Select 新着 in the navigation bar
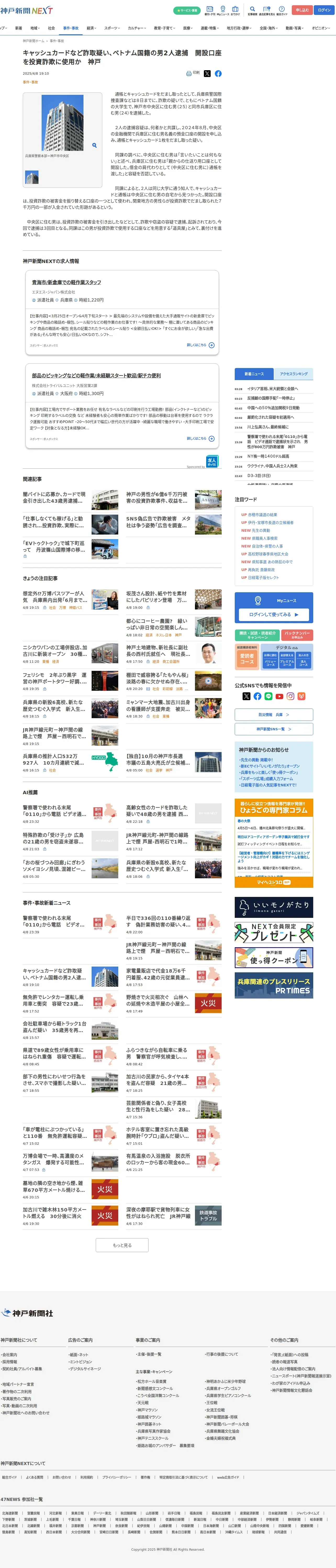The image size is (336, 1568). click(18, 28)
